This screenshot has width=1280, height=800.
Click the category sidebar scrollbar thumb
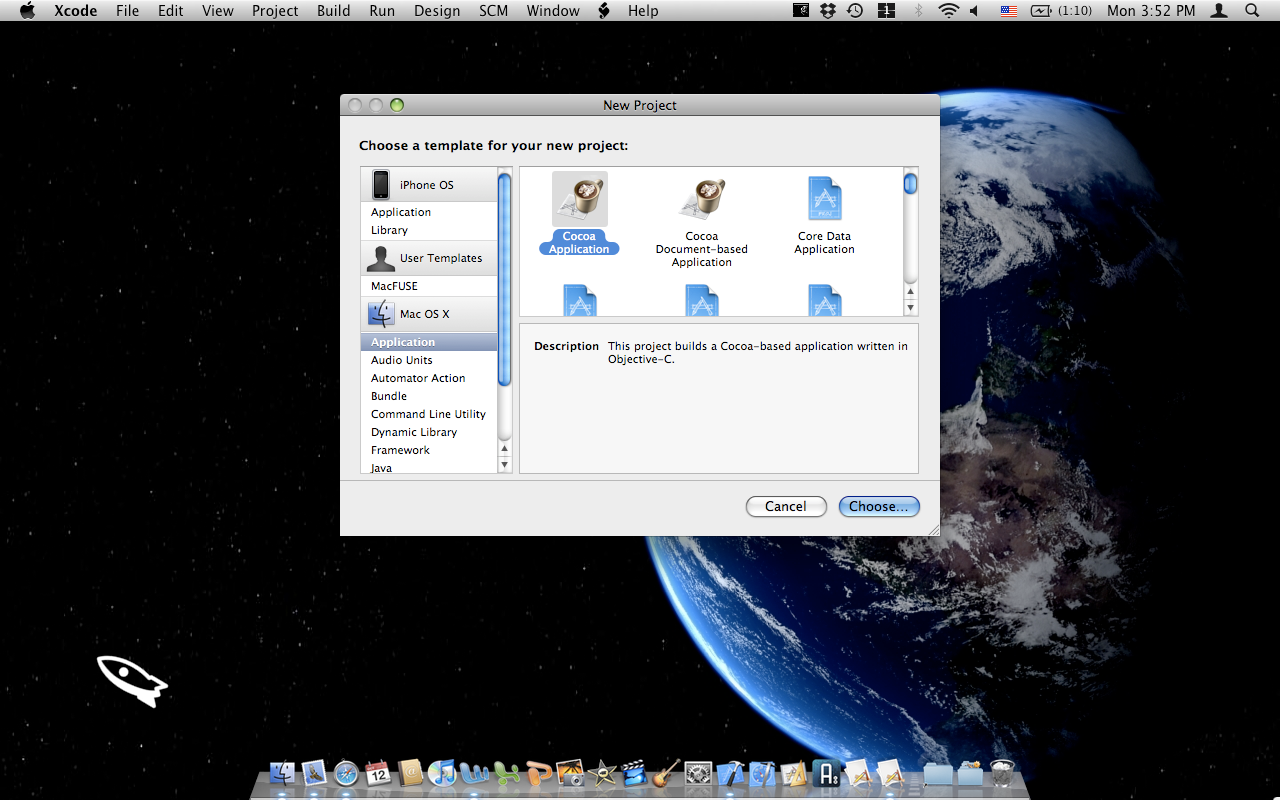pos(504,278)
